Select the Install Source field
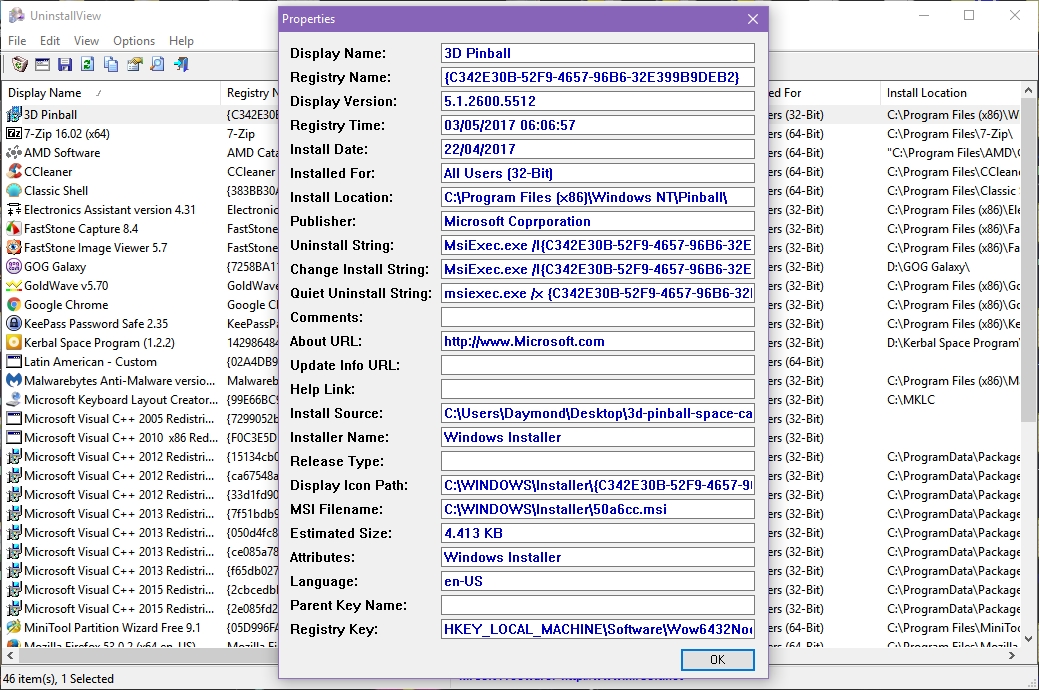Viewport: 1039px width, 690px height. [598, 413]
